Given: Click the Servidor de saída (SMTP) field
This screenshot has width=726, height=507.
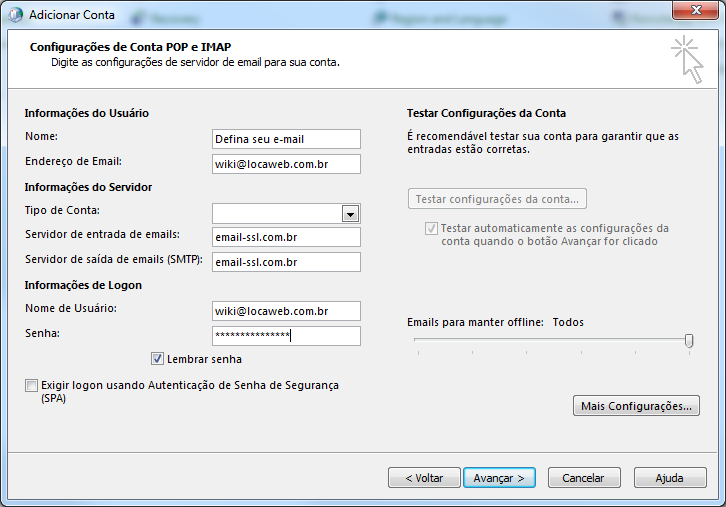Looking at the screenshot, I should [x=286, y=262].
